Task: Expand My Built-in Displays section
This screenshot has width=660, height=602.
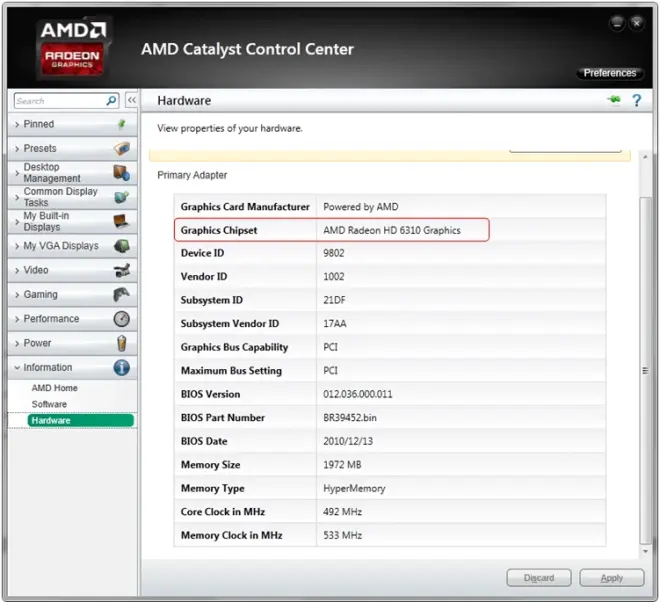Action: click(72, 221)
